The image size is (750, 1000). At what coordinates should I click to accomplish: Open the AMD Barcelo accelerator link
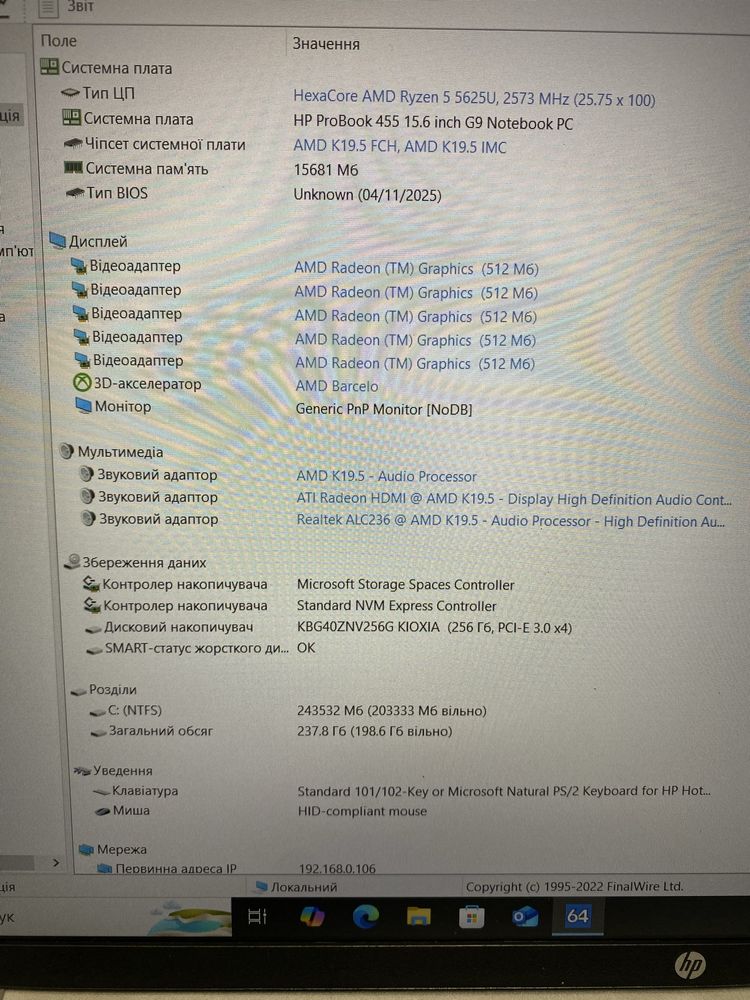[337, 386]
